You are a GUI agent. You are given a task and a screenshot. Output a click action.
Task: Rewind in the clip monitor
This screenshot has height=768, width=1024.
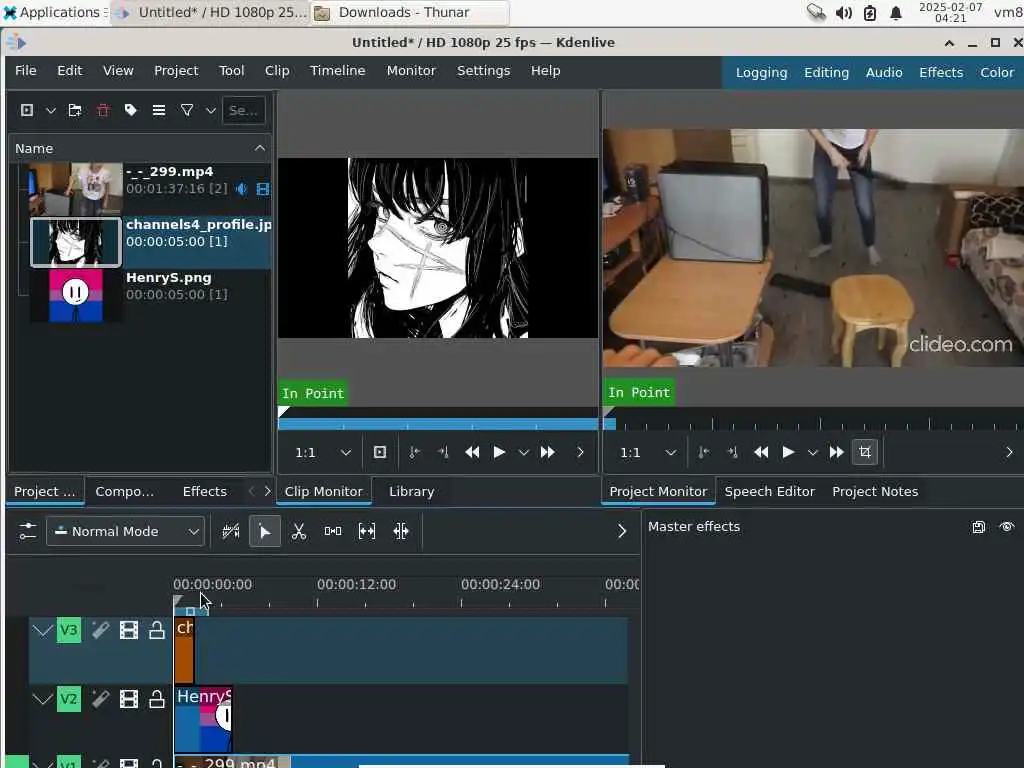point(472,452)
